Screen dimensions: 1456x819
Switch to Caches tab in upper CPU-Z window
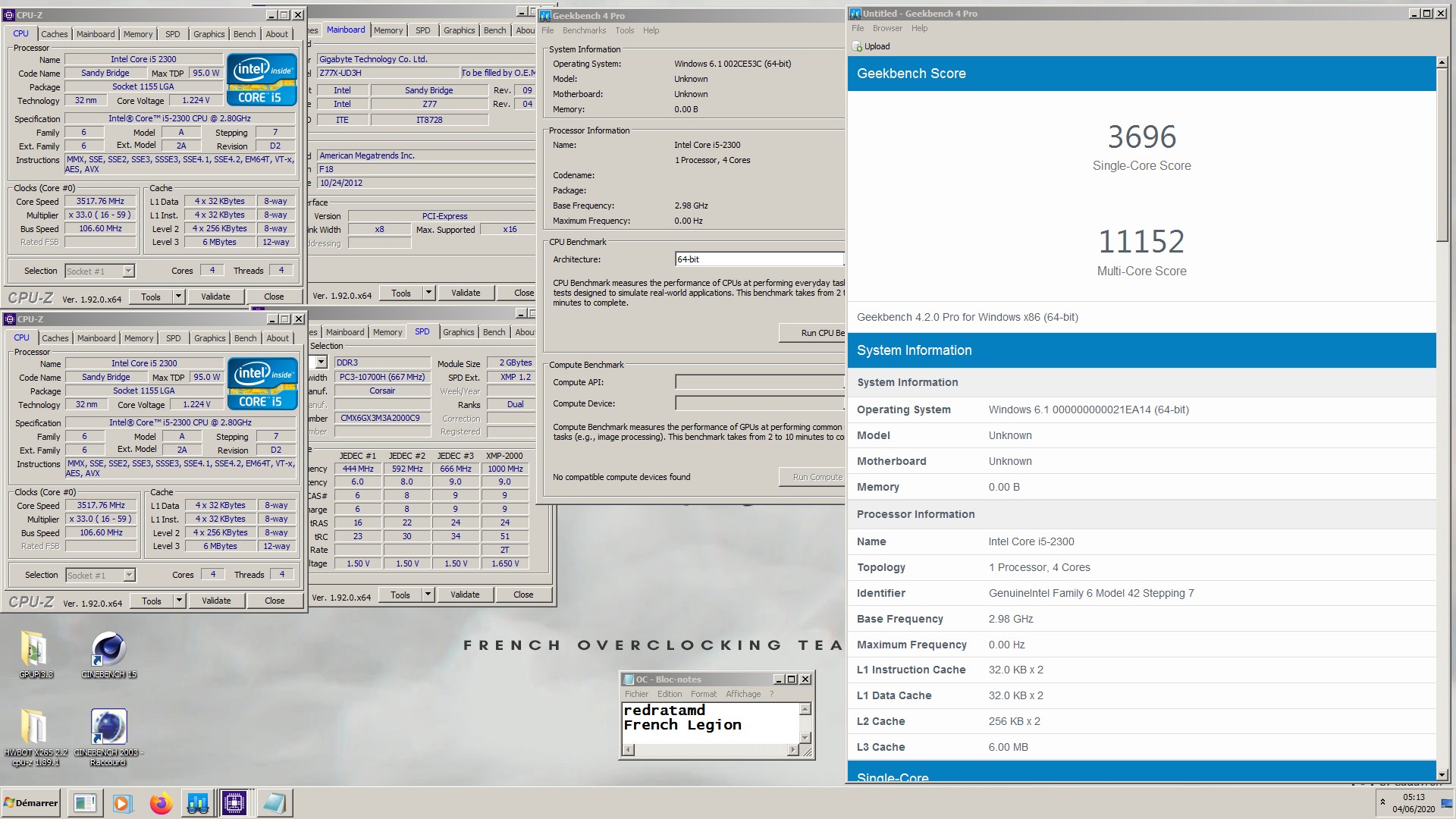55,34
